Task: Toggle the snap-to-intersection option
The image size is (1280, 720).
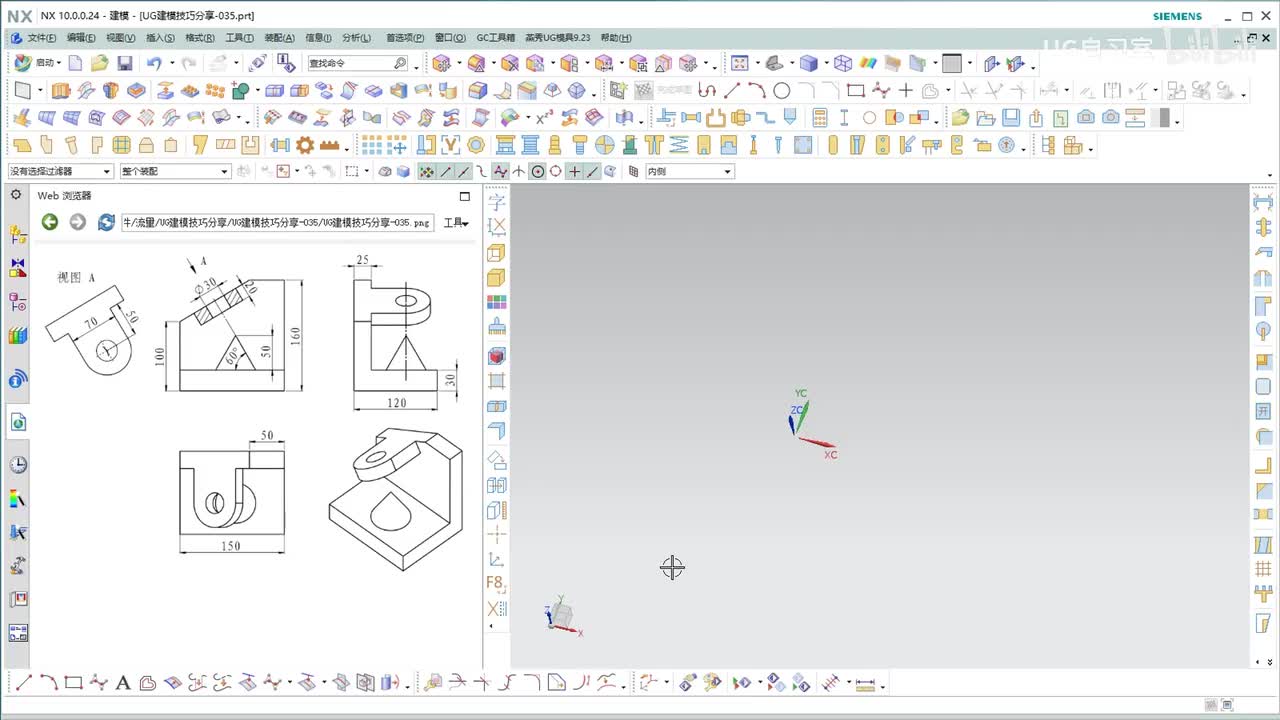Action: [519, 172]
